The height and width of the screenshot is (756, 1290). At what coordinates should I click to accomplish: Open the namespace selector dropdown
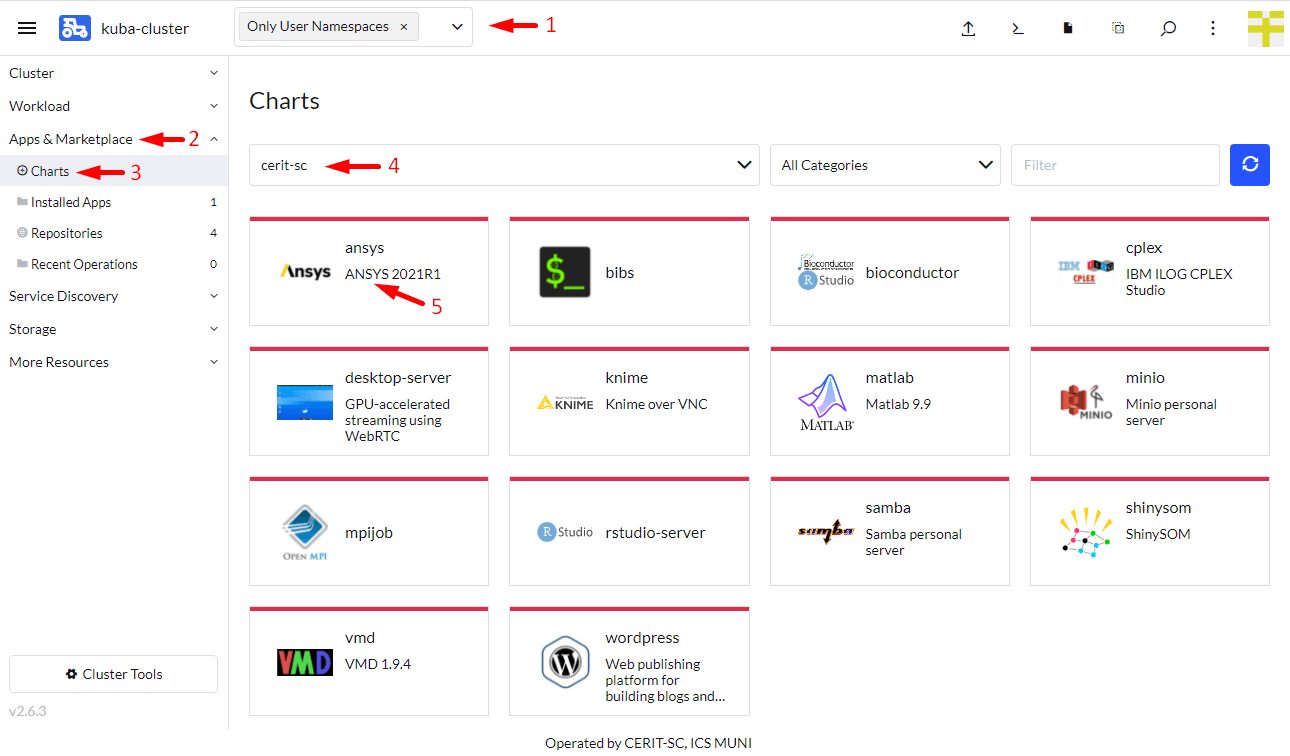457,27
